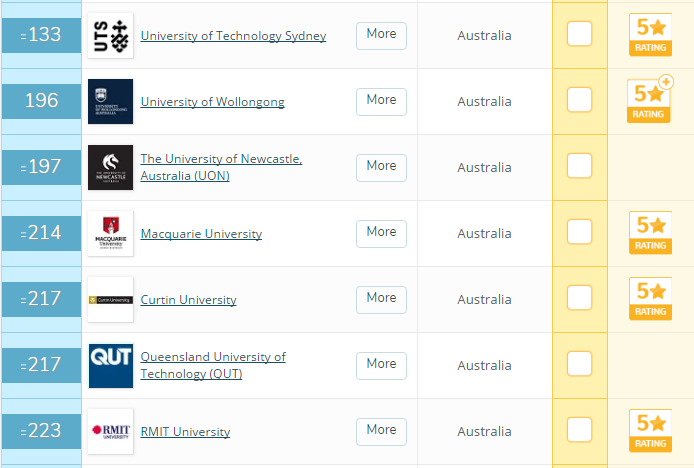Viewport: 694px width, 468px height.
Task: Check the compare box for University of Technology Sydney
Action: [579, 34]
